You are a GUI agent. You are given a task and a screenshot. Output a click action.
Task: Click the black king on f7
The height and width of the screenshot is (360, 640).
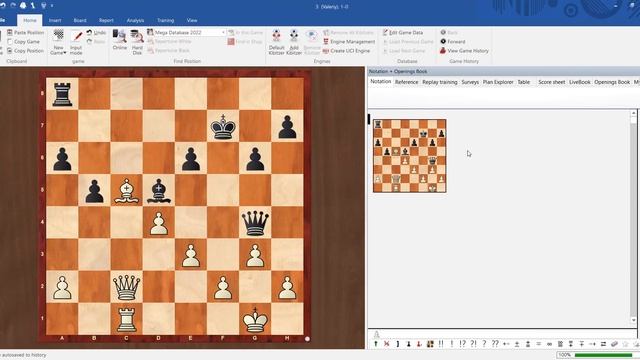223,126
